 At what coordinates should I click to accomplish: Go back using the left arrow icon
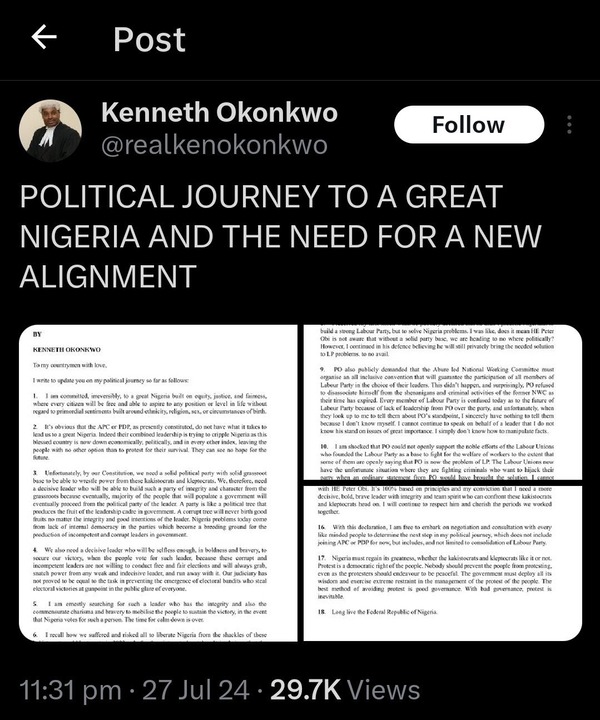44,37
